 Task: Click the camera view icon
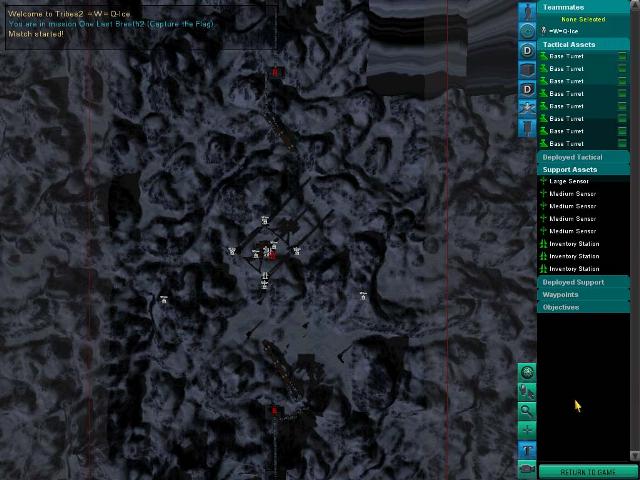[527, 469]
